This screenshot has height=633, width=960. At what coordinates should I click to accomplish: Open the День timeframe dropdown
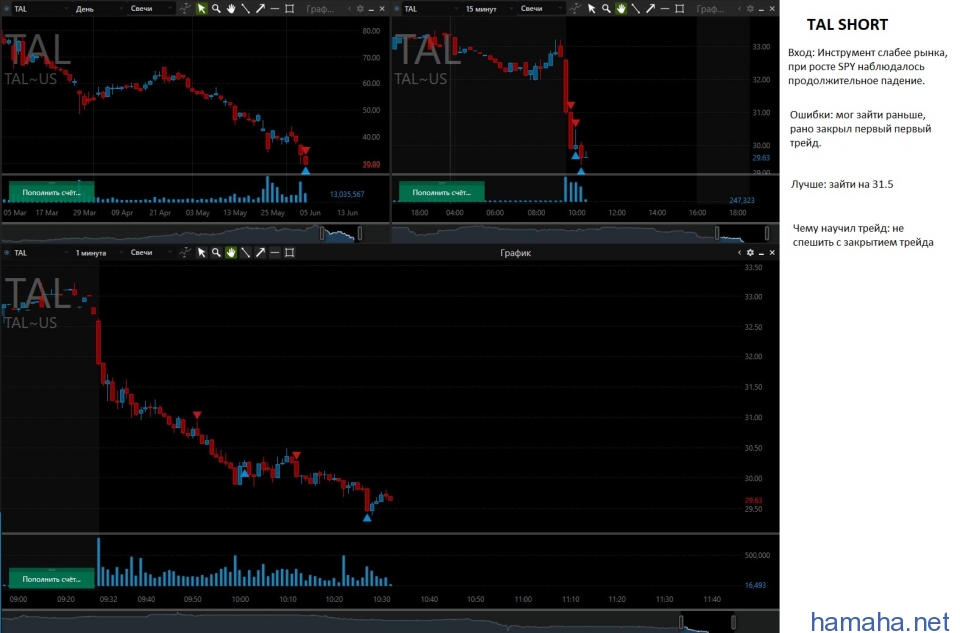point(98,9)
